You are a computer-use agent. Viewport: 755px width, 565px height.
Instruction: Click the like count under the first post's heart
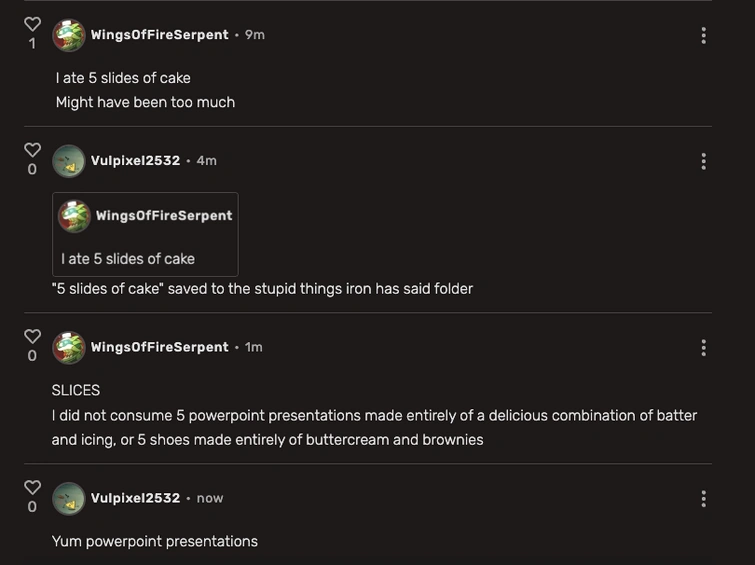click(32, 44)
